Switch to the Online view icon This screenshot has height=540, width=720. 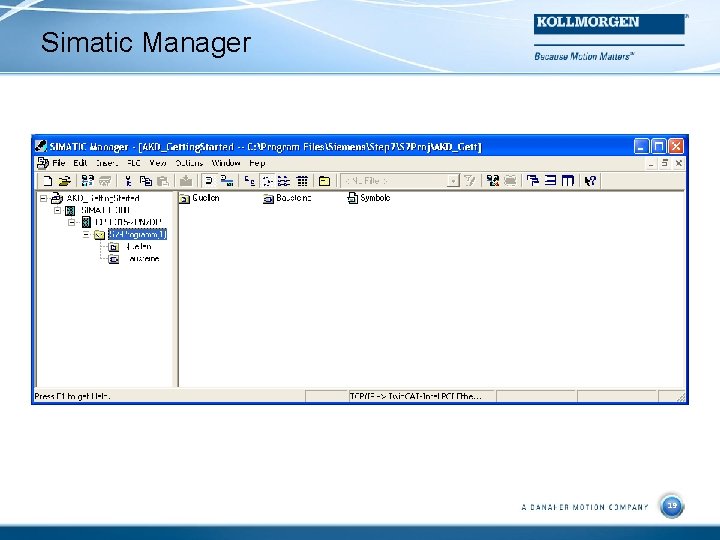[226, 181]
